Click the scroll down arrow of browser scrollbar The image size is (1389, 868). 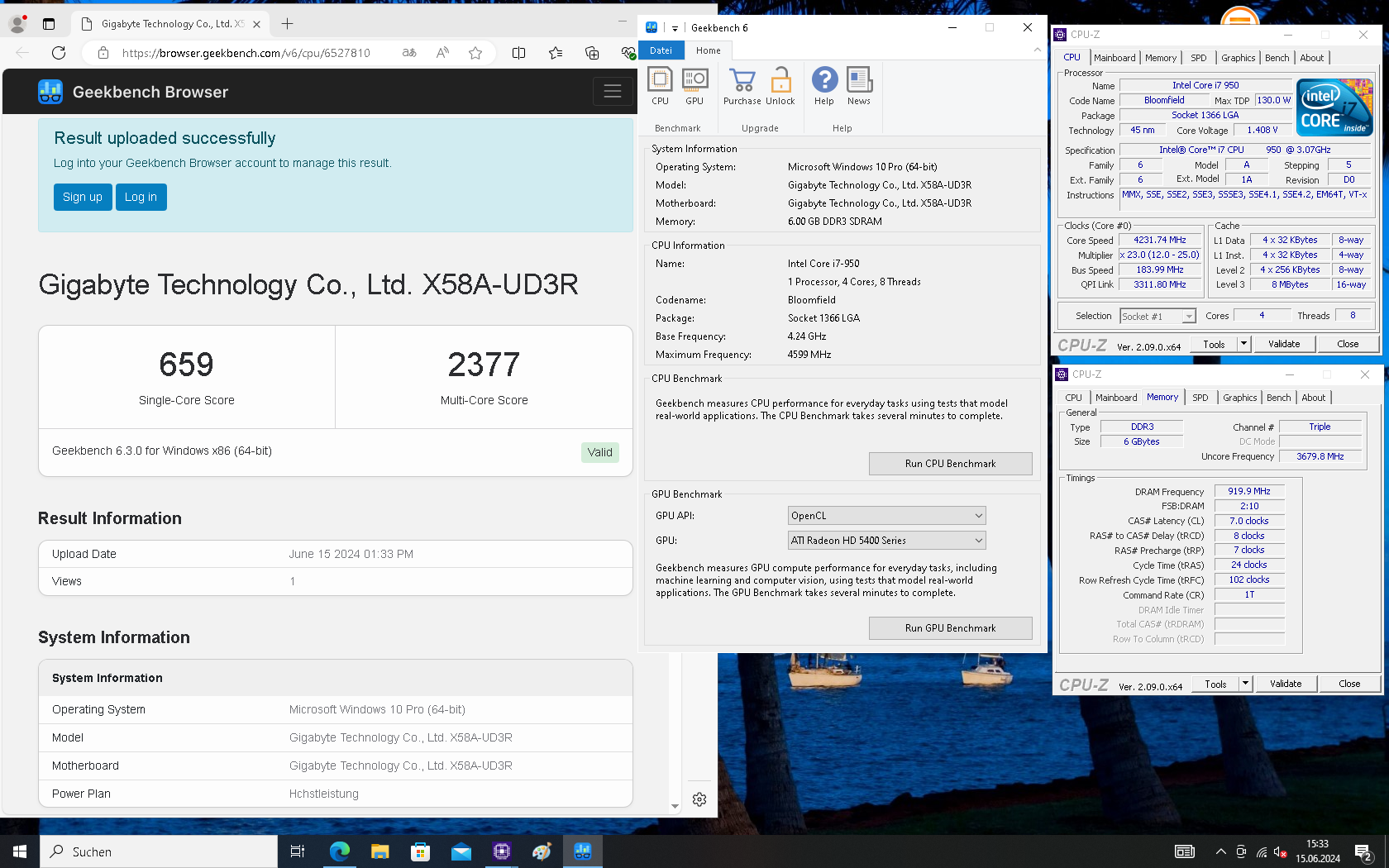[675, 806]
